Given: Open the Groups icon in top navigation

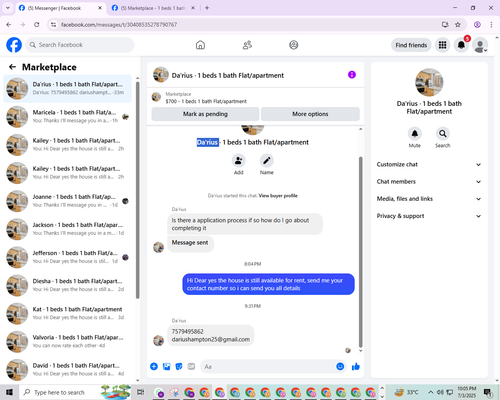Looking at the screenshot, I should click(x=294, y=45).
